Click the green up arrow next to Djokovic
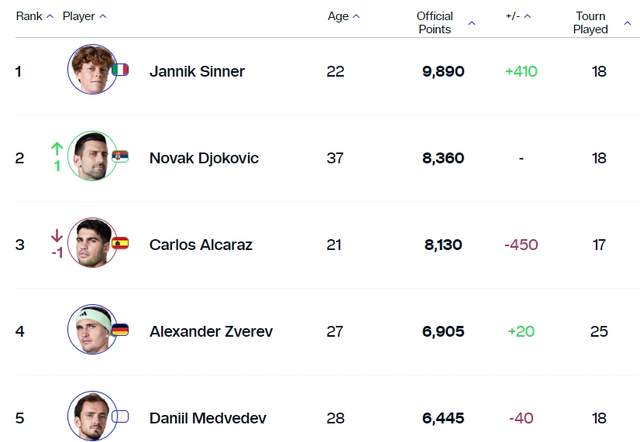 click(x=57, y=149)
